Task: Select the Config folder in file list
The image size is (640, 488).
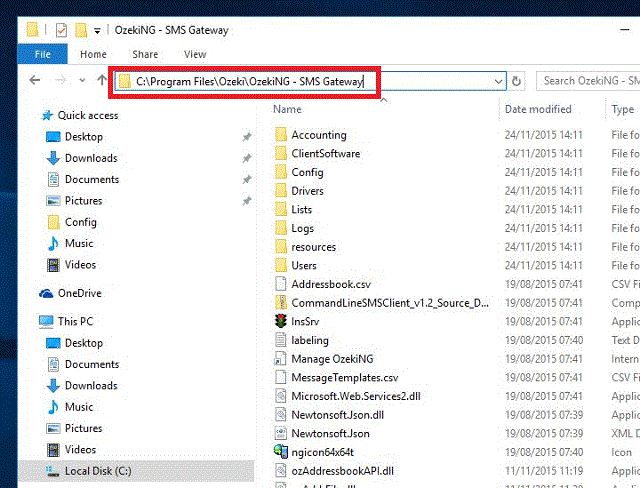Action: point(308,172)
